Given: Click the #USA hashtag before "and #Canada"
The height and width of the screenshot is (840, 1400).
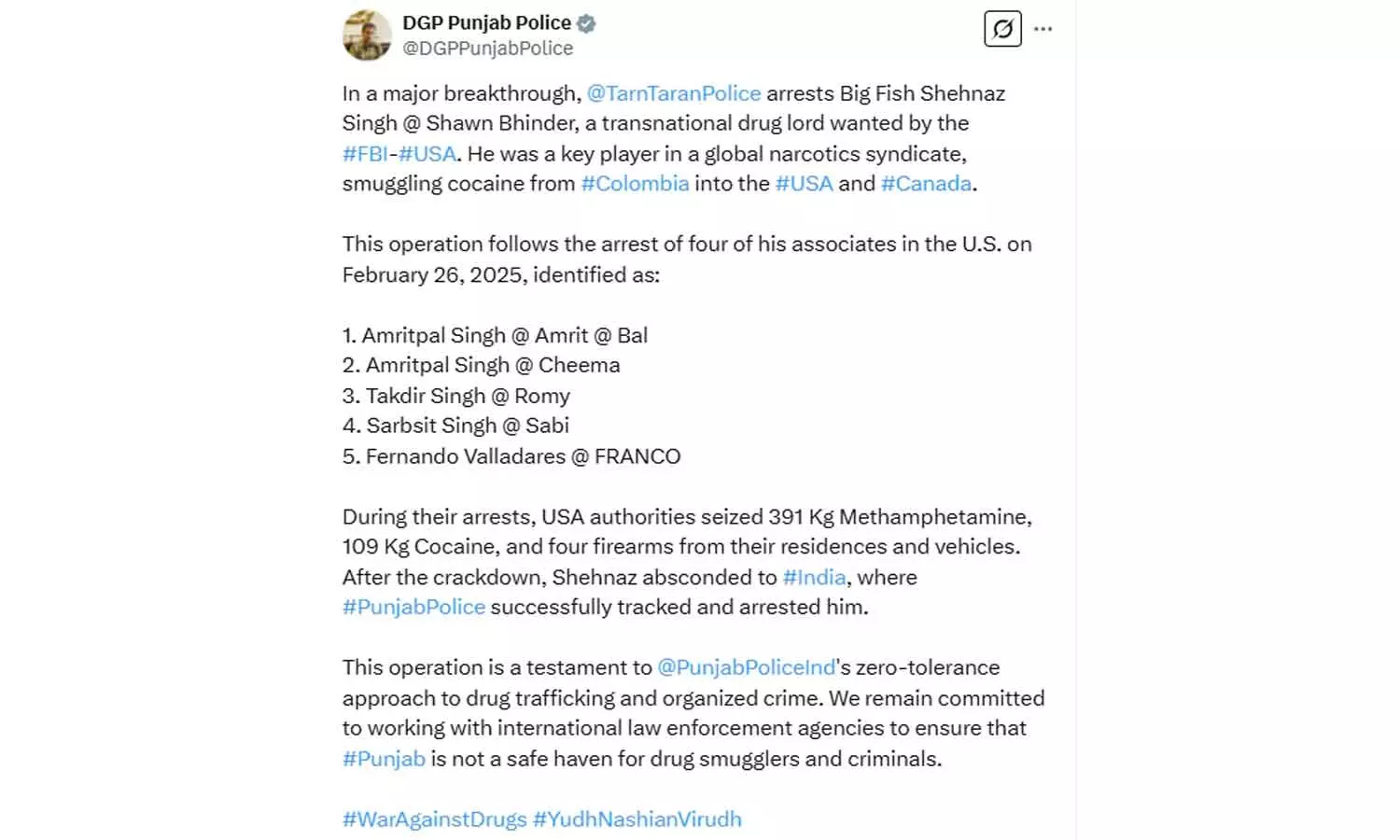Looking at the screenshot, I should pyautogui.click(x=804, y=184).
